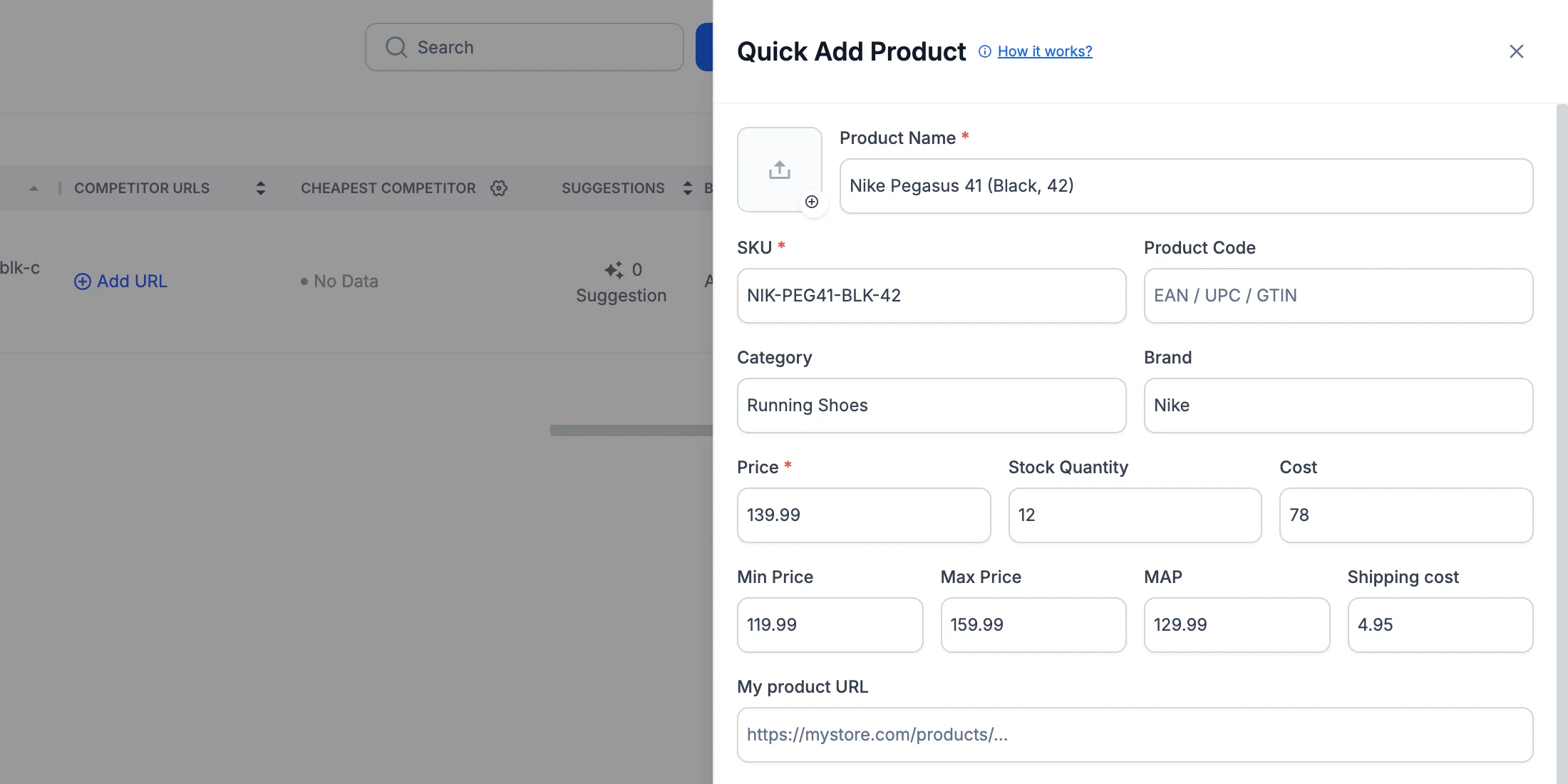Click the Shipping cost field showing 4.95
1568x784 pixels.
(x=1440, y=625)
